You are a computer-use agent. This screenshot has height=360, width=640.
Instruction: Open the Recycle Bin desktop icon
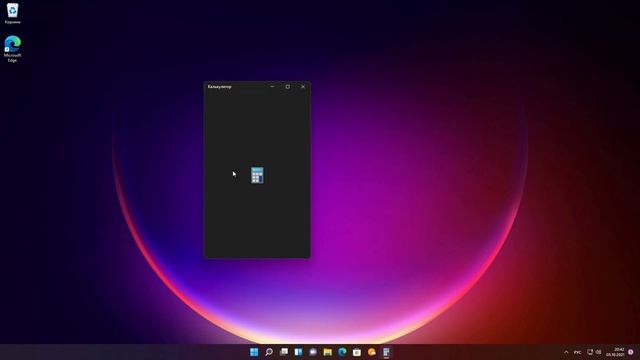coord(13,13)
